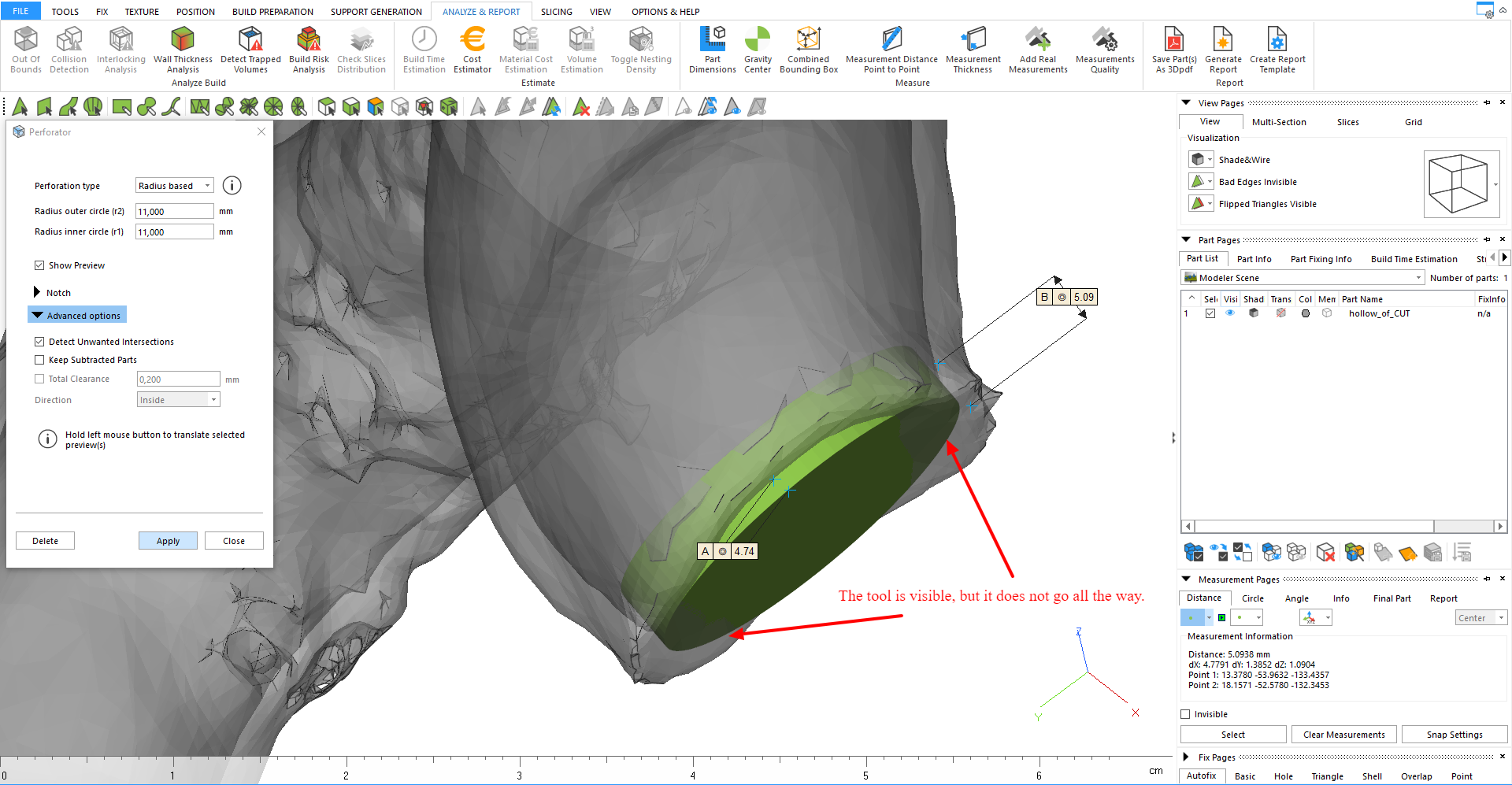Click Delete in Perforator dialog
This screenshot has width=1512, height=785.
point(45,541)
